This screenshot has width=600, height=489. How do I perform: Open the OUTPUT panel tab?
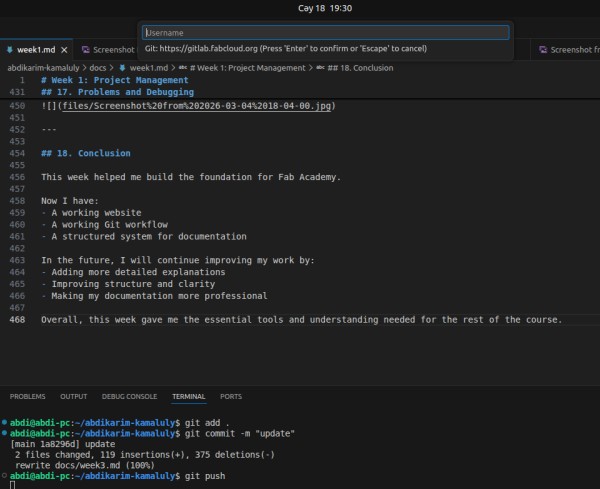[x=73, y=396]
